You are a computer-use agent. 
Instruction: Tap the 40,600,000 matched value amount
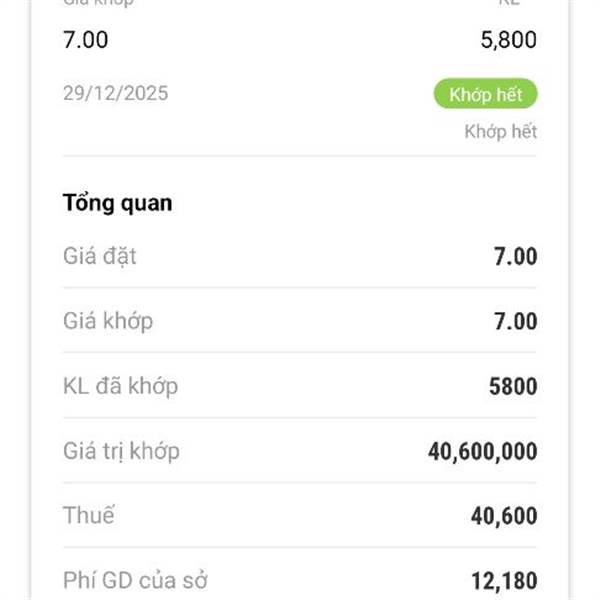coord(482,452)
